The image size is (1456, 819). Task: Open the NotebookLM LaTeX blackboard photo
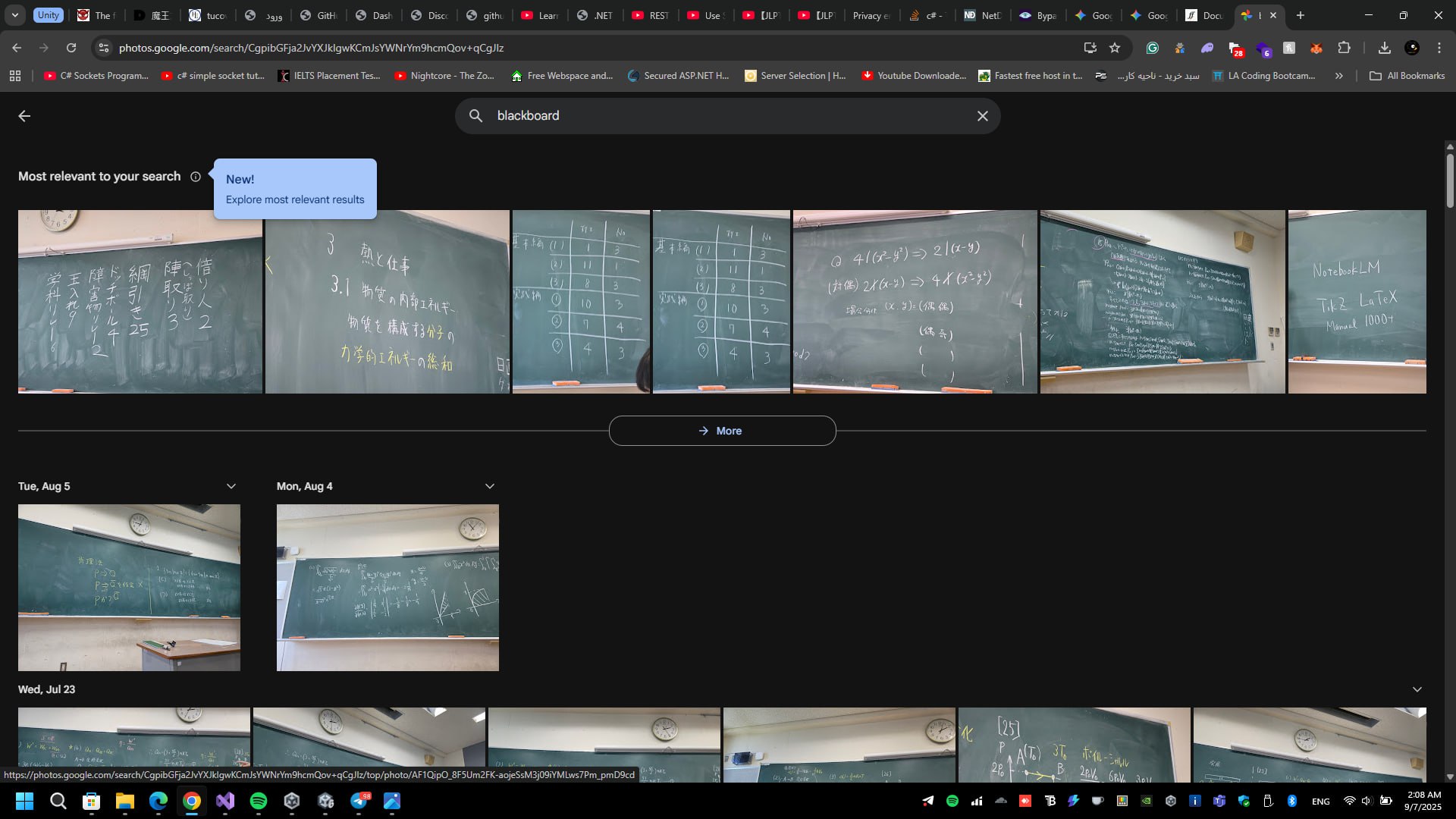1357,302
